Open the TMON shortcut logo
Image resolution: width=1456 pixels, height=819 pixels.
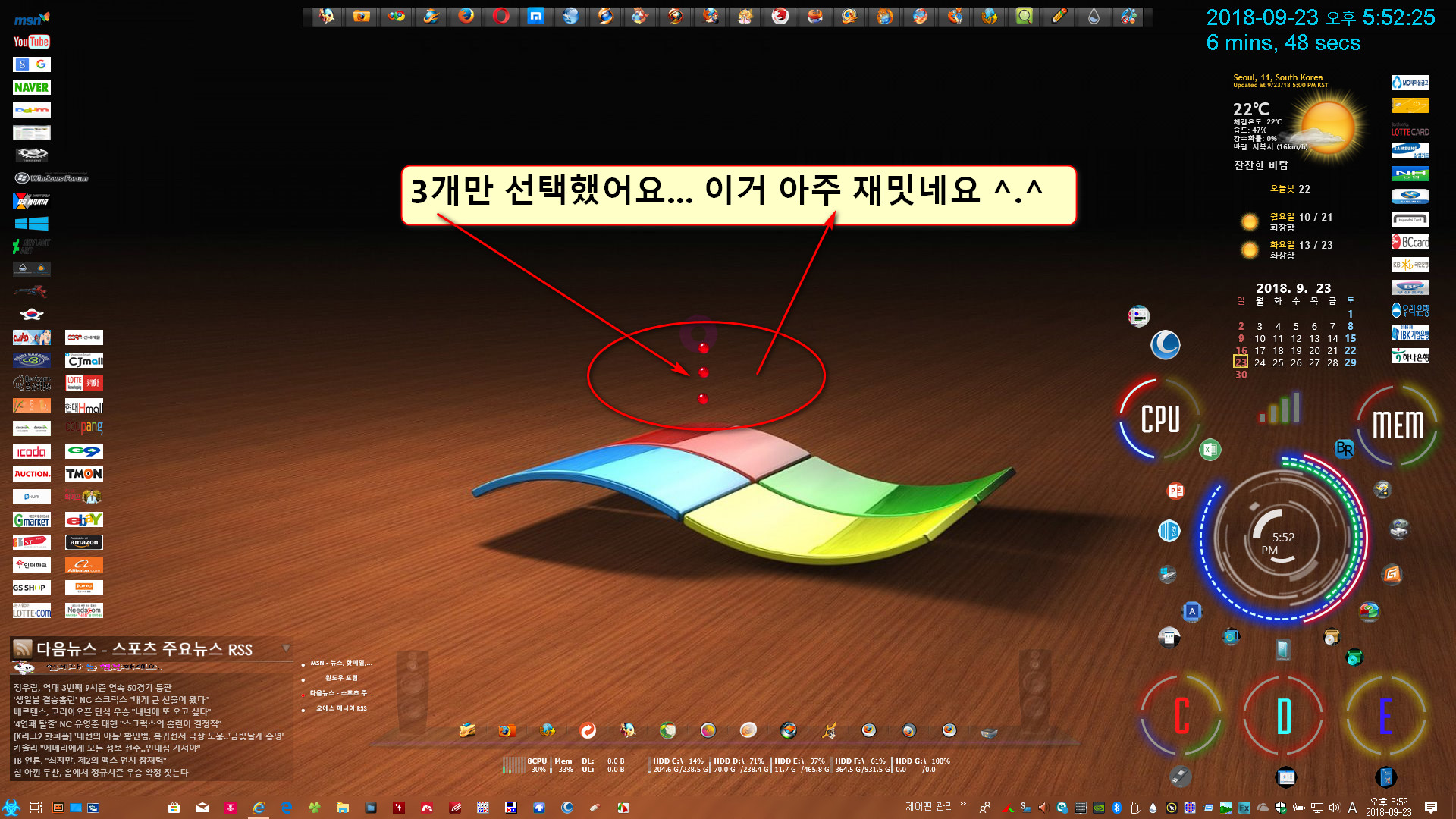pos(83,474)
